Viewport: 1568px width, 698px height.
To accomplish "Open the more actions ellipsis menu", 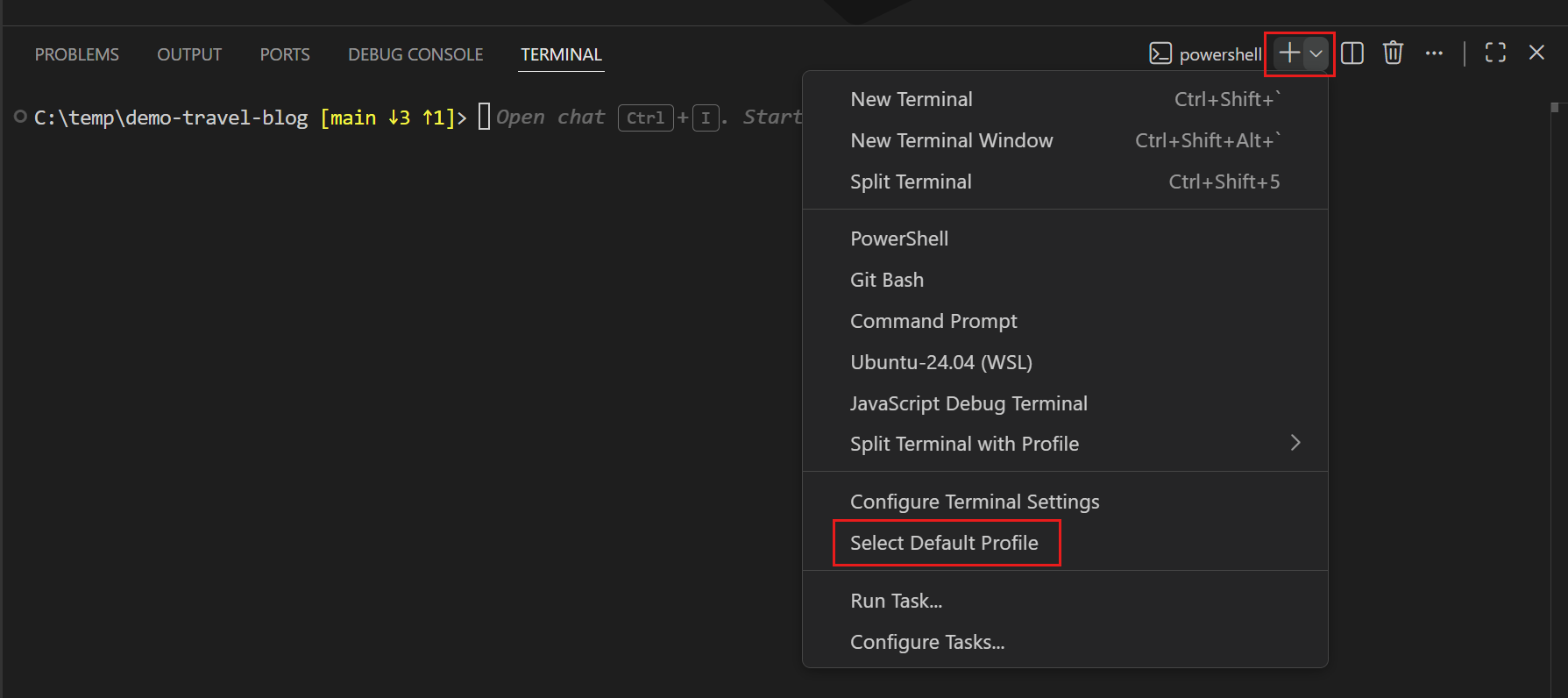I will (x=1434, y=53).
